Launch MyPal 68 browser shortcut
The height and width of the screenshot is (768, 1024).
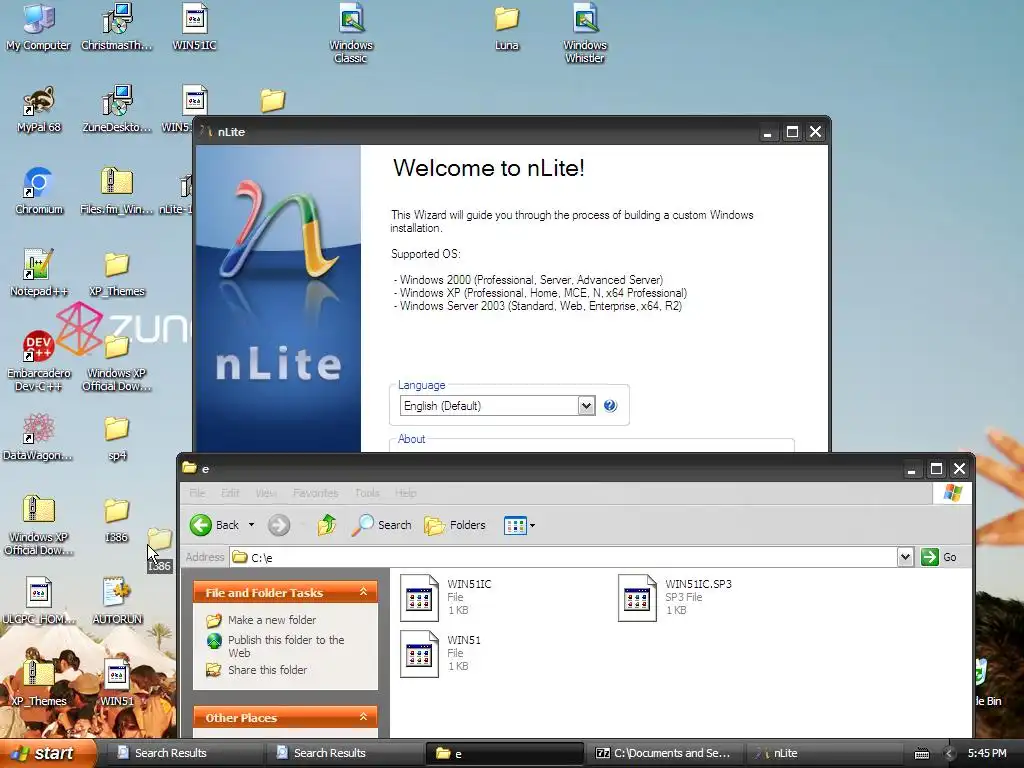click(39, 108)
